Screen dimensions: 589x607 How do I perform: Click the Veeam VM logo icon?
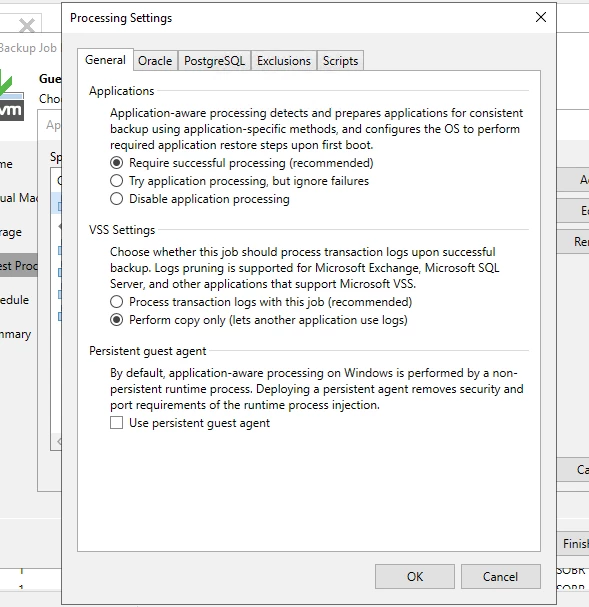tap(11, 96)
